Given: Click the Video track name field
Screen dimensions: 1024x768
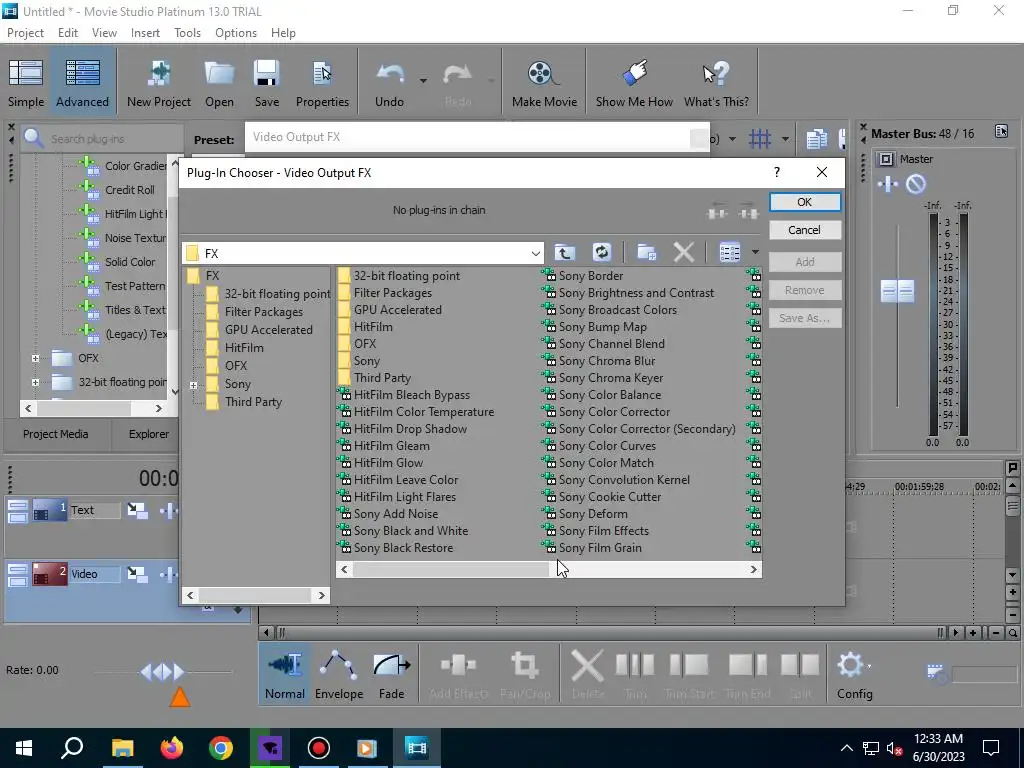Looking at the screenshot, I should click(x=95, y=574).
